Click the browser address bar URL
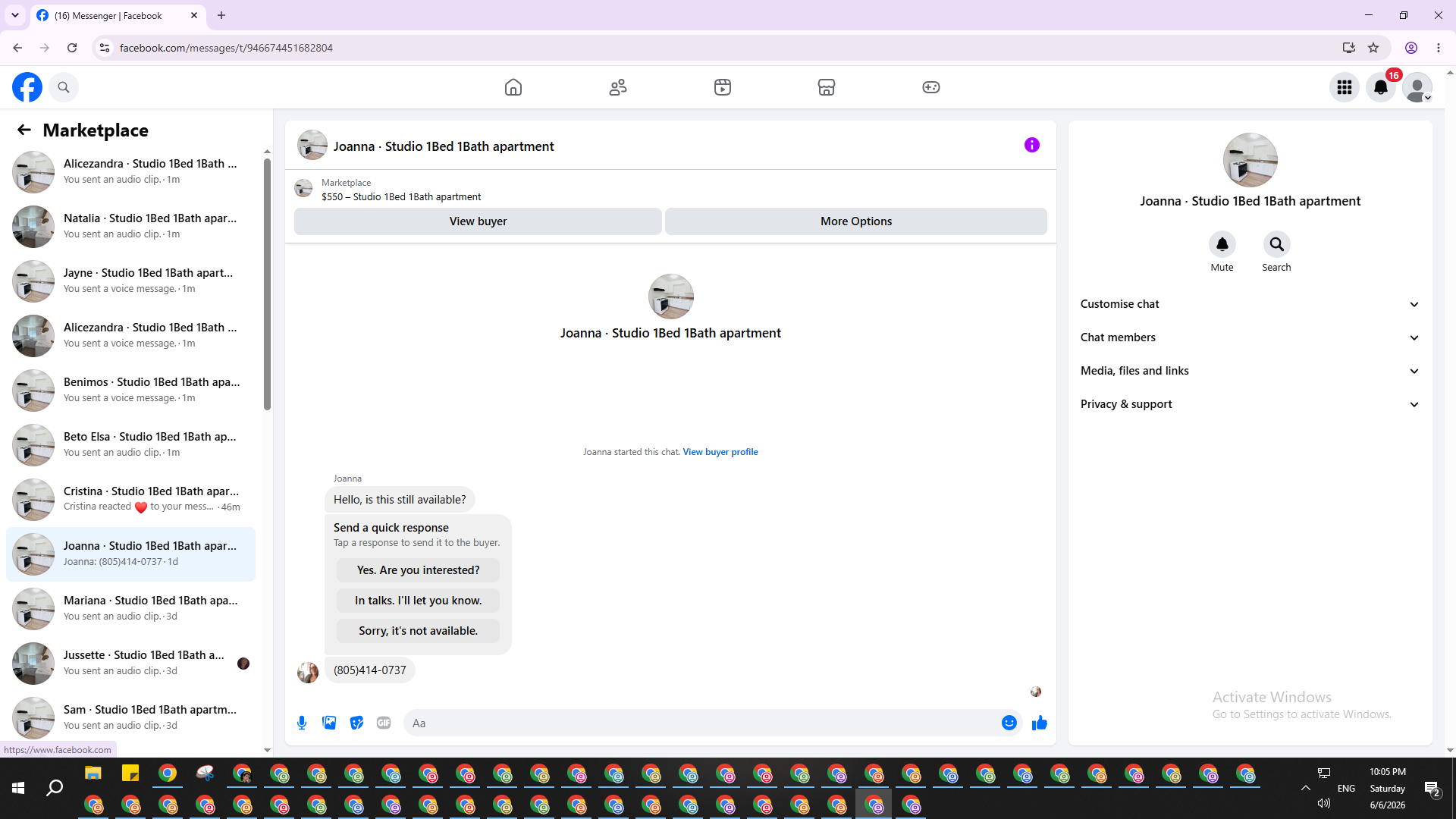 pyautogui.click(x=226, y=48)
